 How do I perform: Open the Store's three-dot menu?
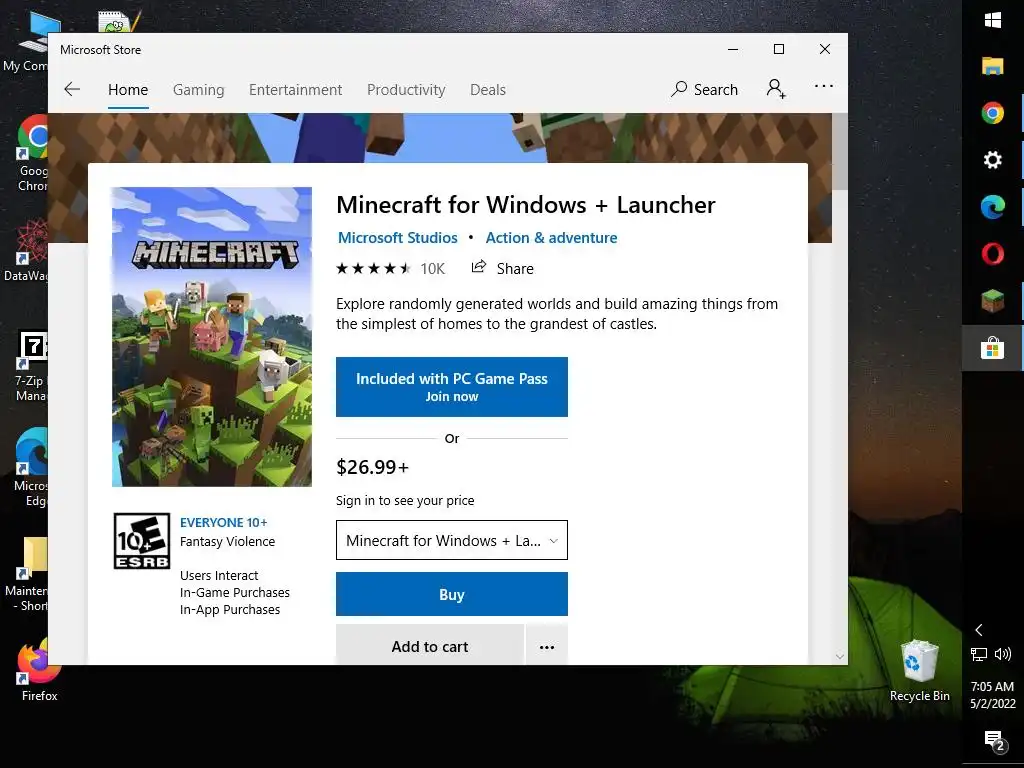pyautogui.click(x=824, y=86)
